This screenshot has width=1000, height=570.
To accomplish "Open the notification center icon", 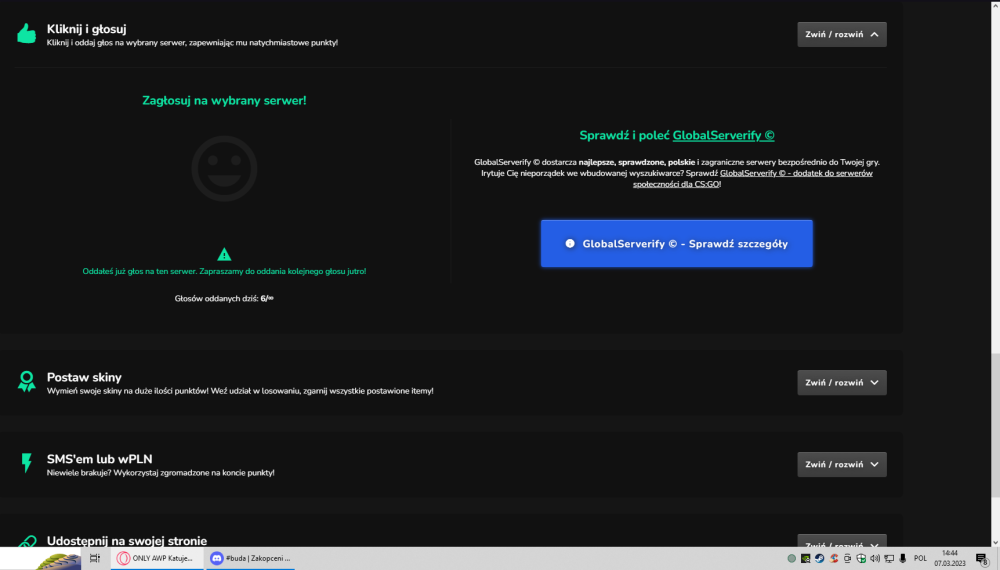I will click(x=983, y=559).
